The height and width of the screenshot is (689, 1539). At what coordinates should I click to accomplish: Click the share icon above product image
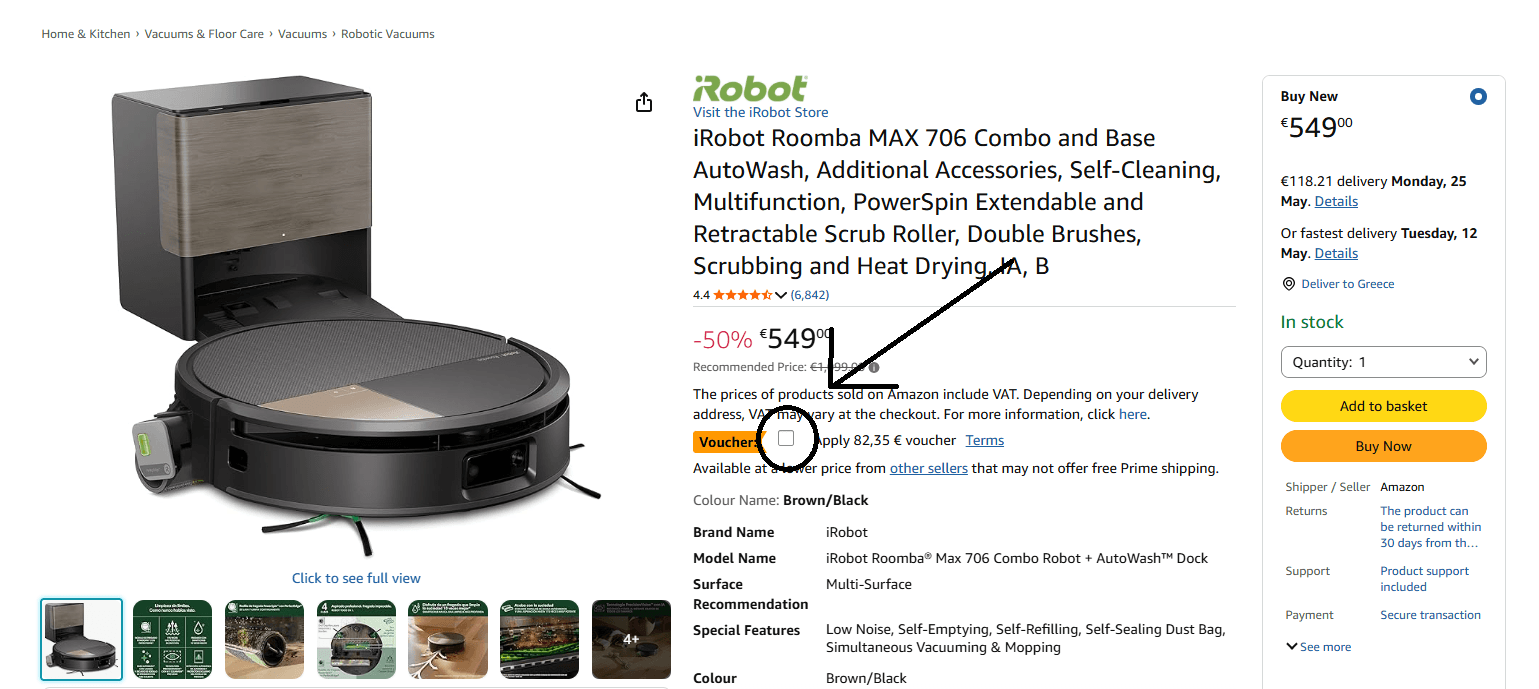point(644,102)
